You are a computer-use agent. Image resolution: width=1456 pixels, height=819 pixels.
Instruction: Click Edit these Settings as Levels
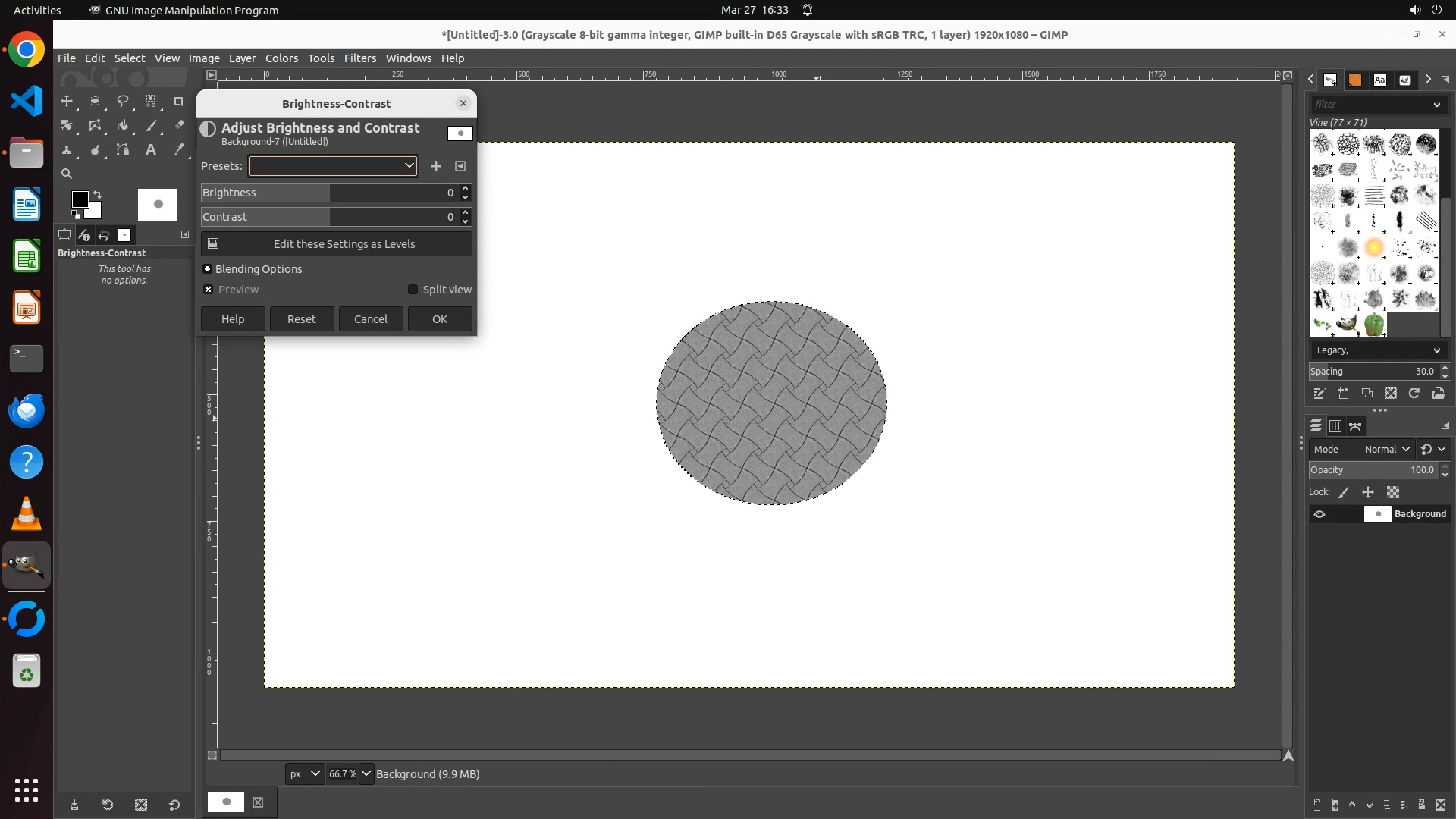(x=337, y=244)
